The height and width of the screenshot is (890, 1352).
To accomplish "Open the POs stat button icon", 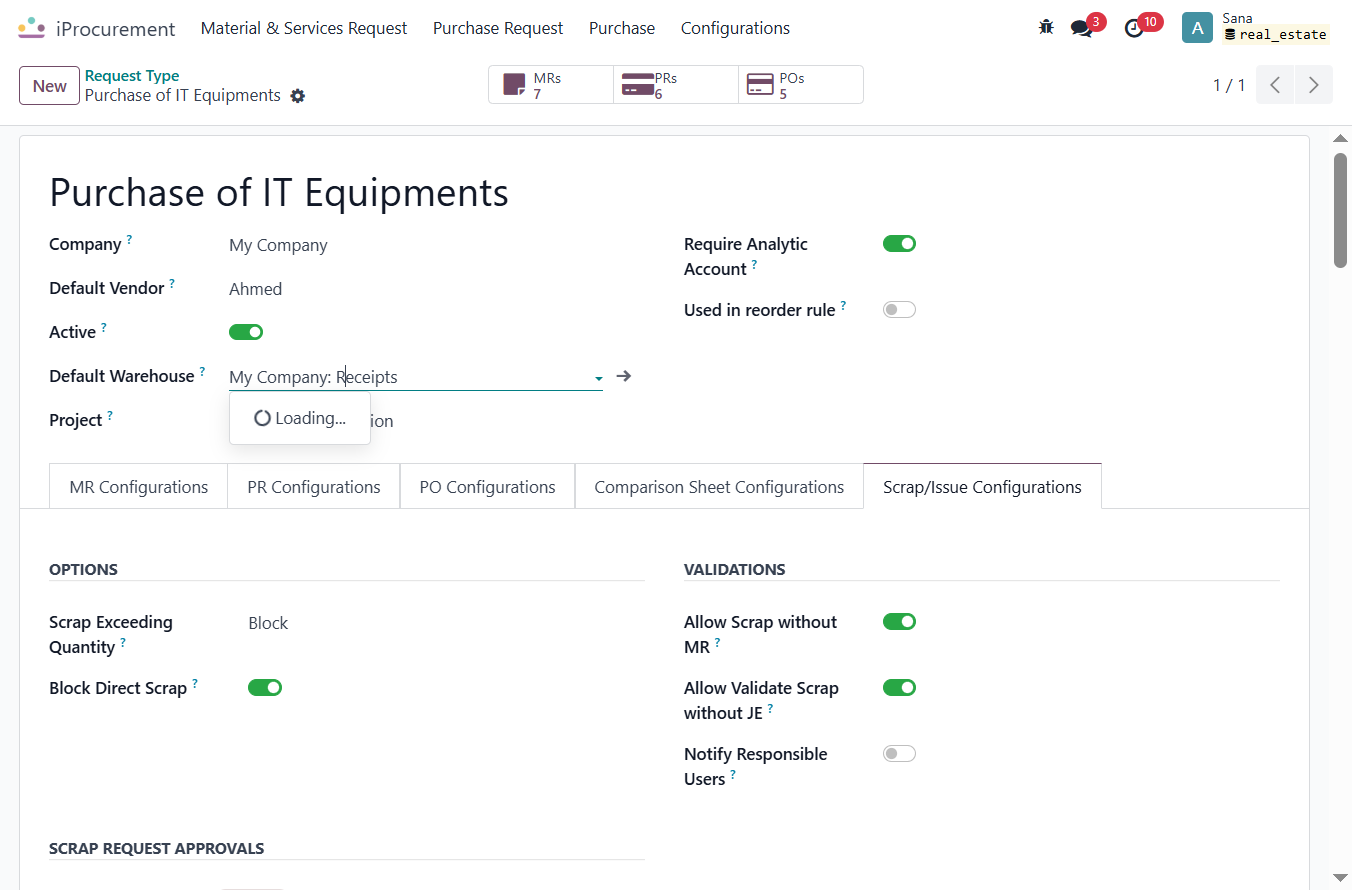I will pyautogui.click(x=760, y=85).
